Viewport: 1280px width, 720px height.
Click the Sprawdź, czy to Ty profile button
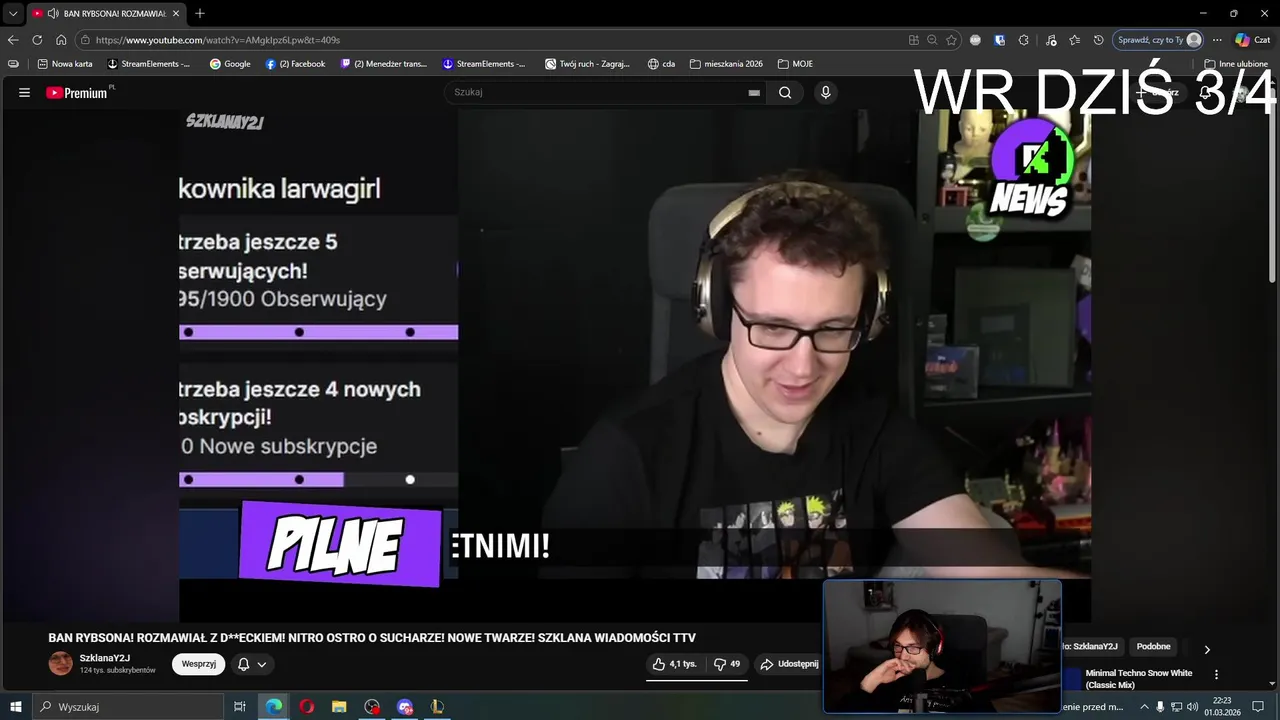[x=1158, y=40]
